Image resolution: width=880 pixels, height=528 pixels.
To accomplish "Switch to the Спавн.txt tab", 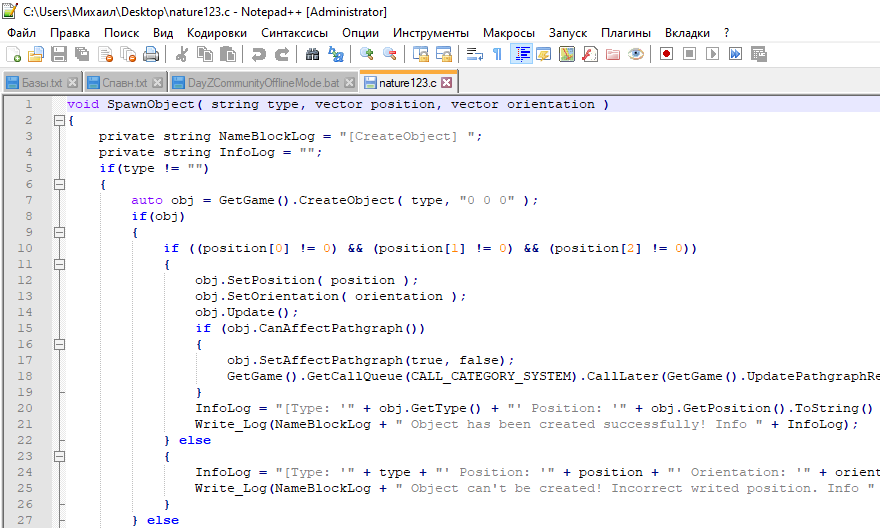I will pos(125,82).
